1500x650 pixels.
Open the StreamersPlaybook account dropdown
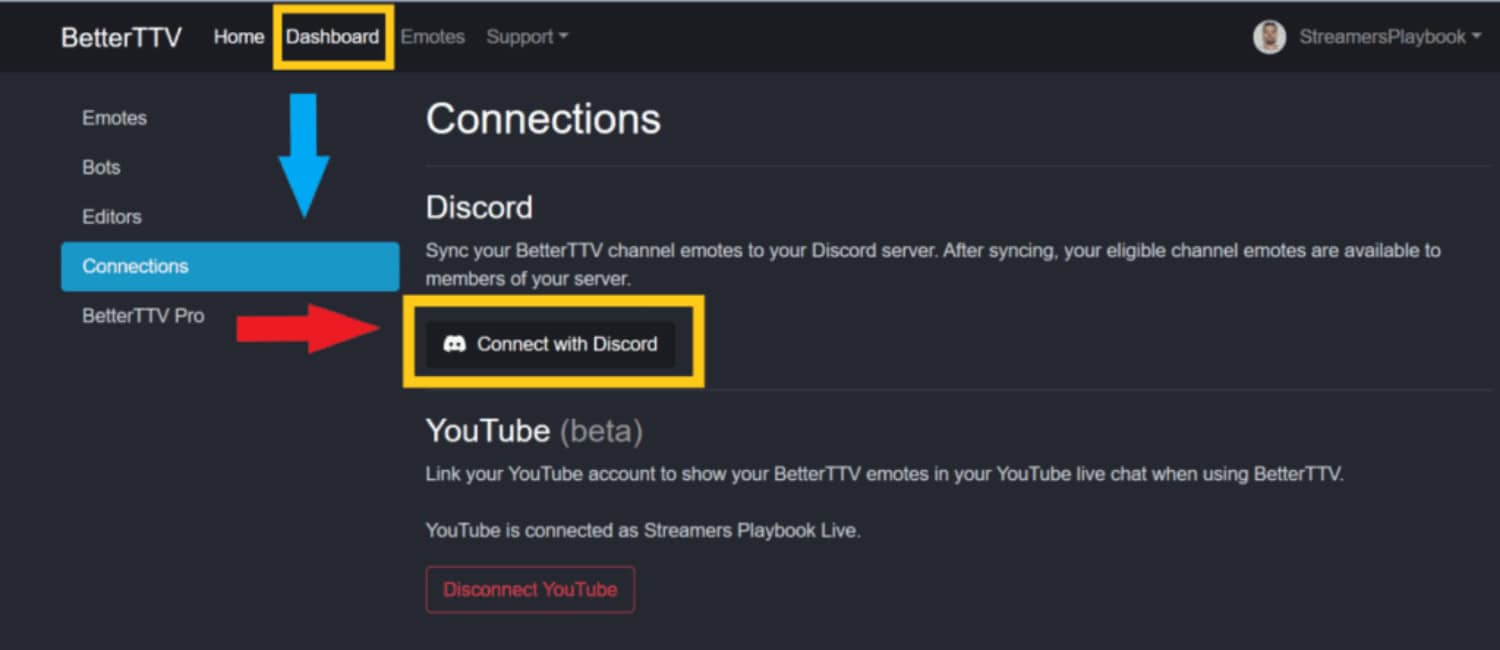(1389, 37)
